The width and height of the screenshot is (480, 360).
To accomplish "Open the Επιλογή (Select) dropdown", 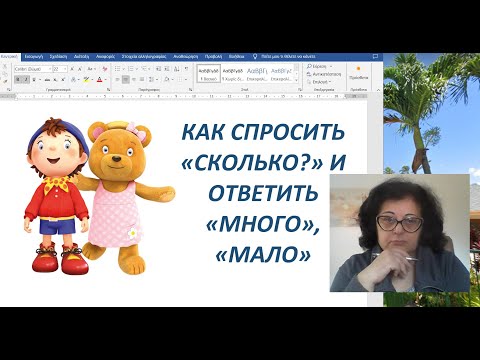I will tap(318, 82).
